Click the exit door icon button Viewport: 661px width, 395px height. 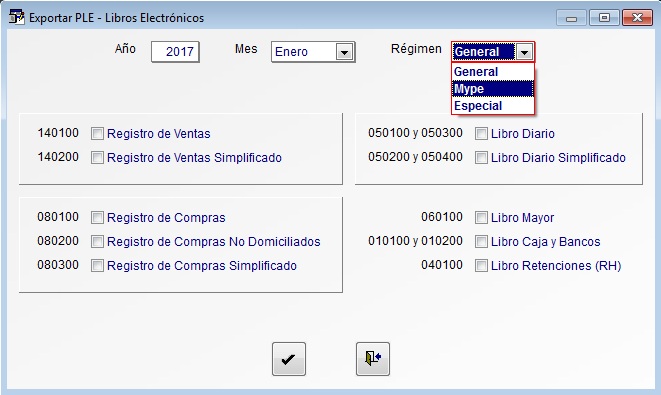pyautogui.click(x=373, y=359)
